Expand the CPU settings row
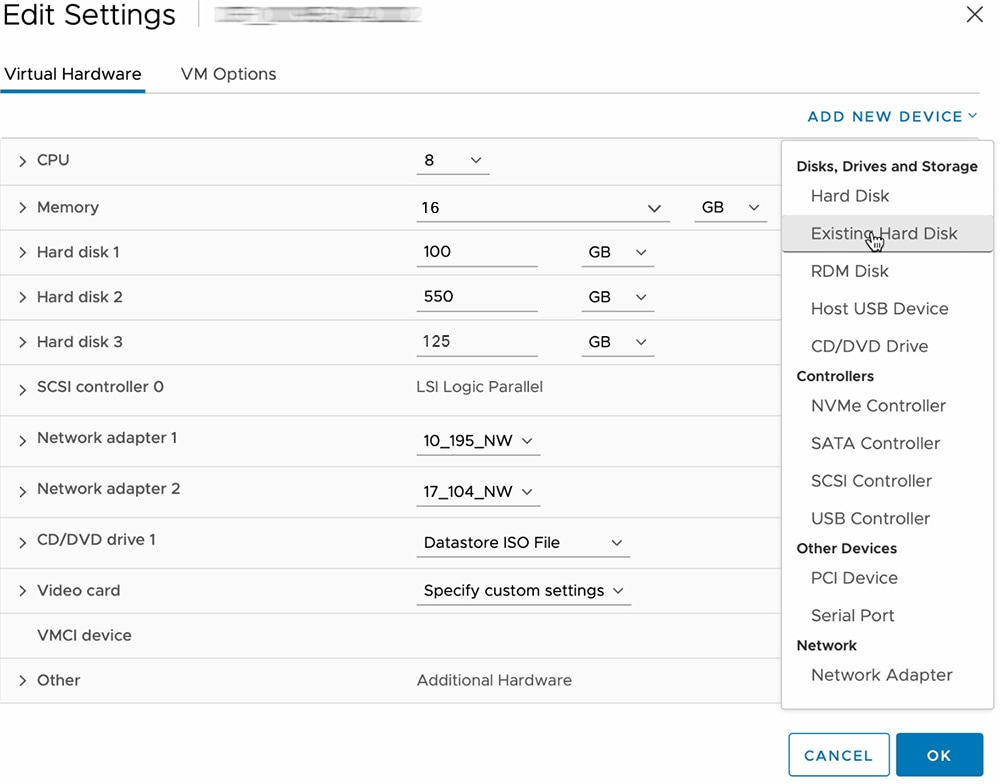Viewport: 1000px width, 784px height. click(22, 161)
